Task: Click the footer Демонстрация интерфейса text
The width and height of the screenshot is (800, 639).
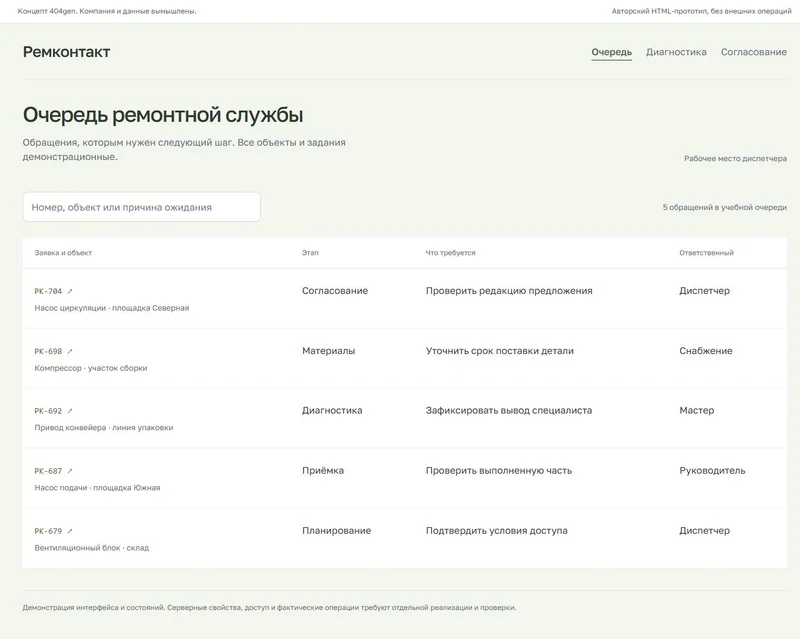Action: [269, 608]
